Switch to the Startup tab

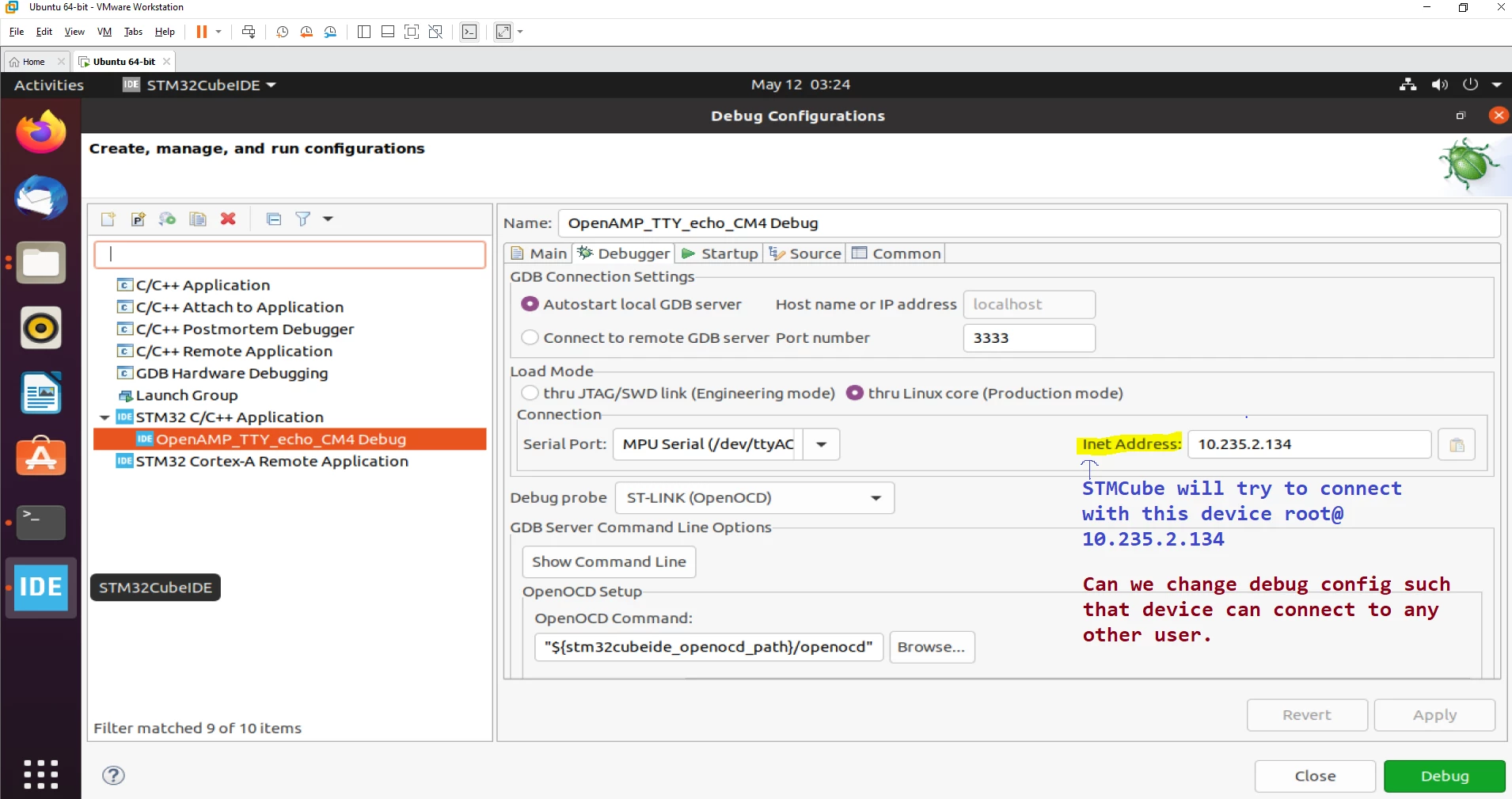click(x=720, y=253)
